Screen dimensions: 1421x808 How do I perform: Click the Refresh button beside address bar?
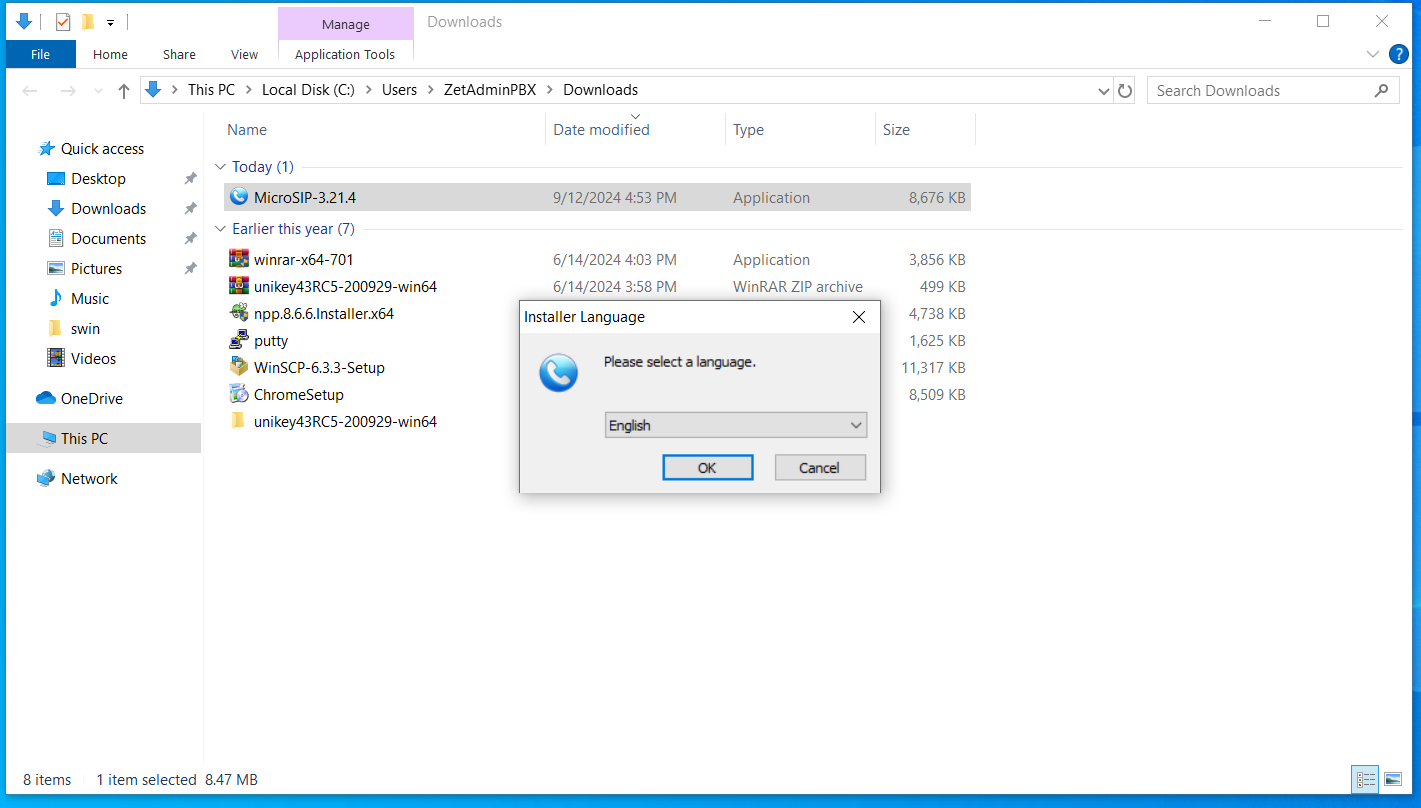click(x=1125, y=90)
